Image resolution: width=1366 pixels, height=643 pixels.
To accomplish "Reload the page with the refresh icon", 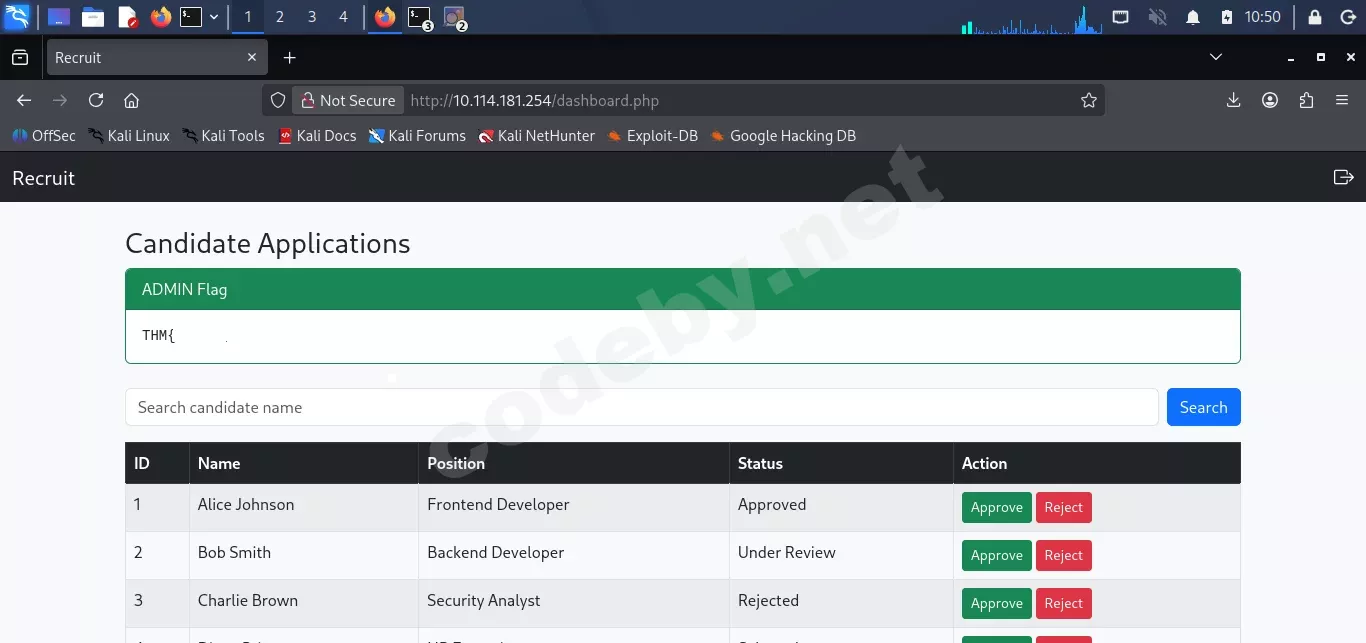I will [96, 100].
